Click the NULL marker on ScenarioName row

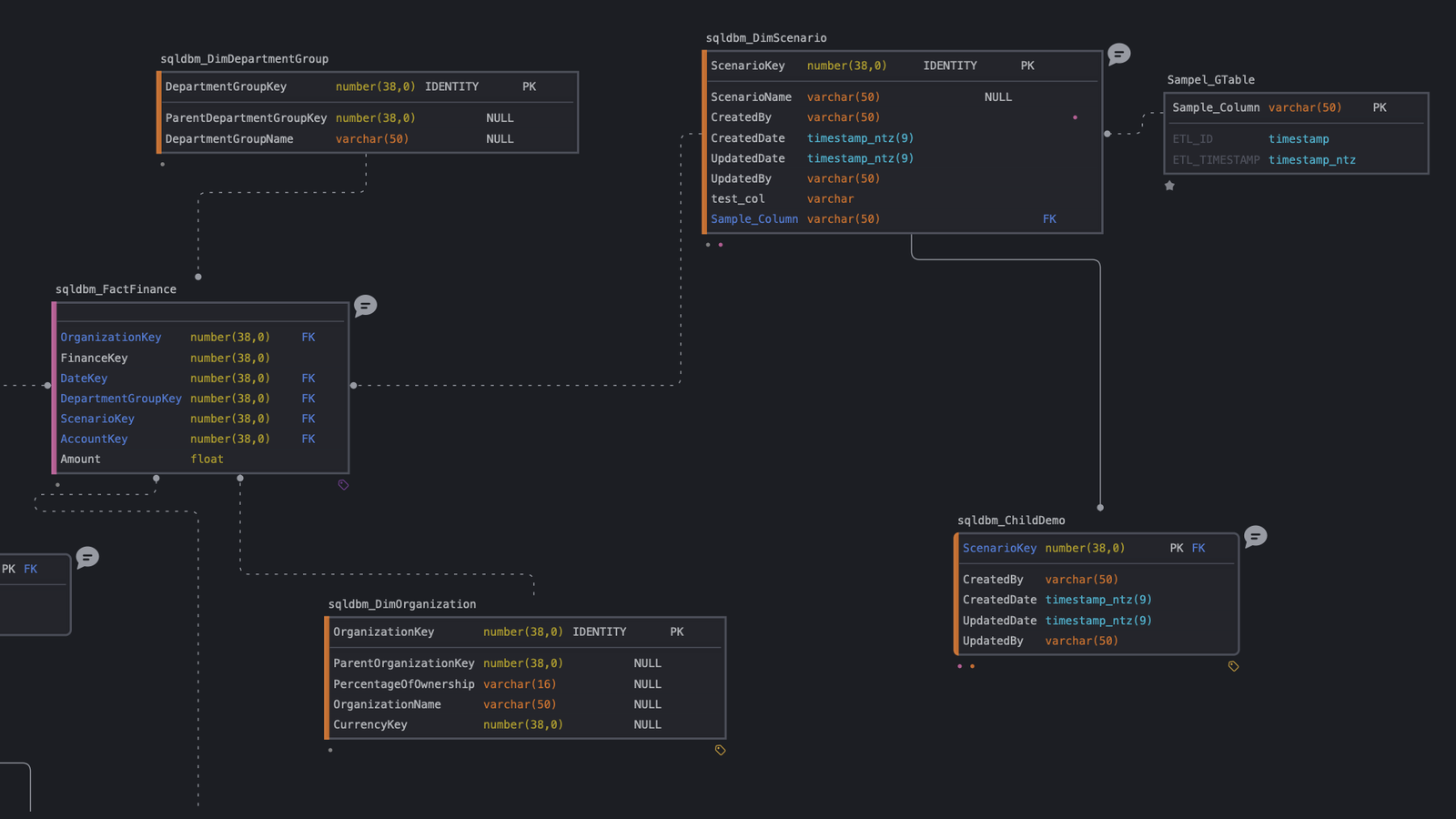[x=998, y=97]
